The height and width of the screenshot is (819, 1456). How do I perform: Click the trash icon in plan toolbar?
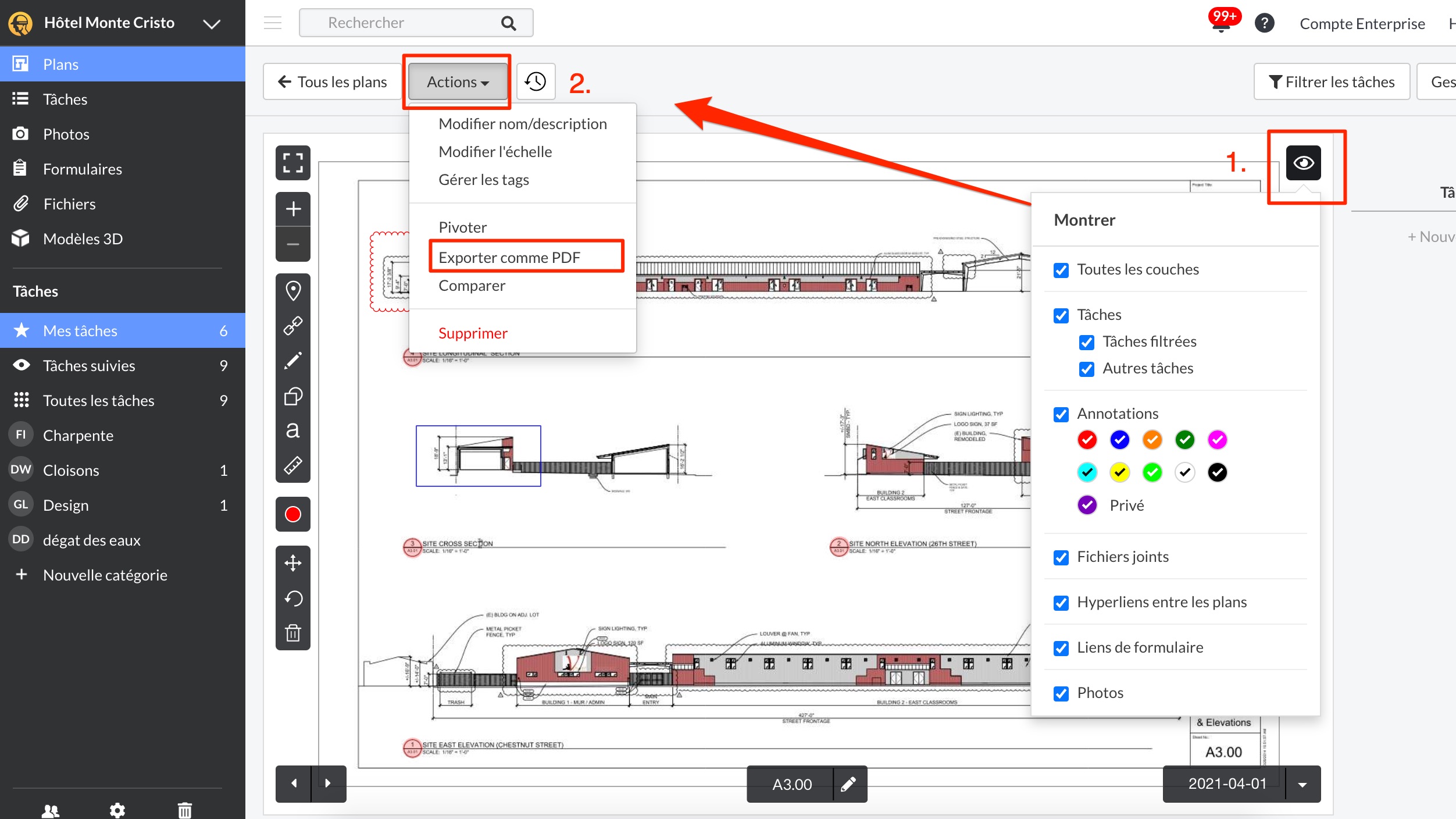click(x=293, y=633)
